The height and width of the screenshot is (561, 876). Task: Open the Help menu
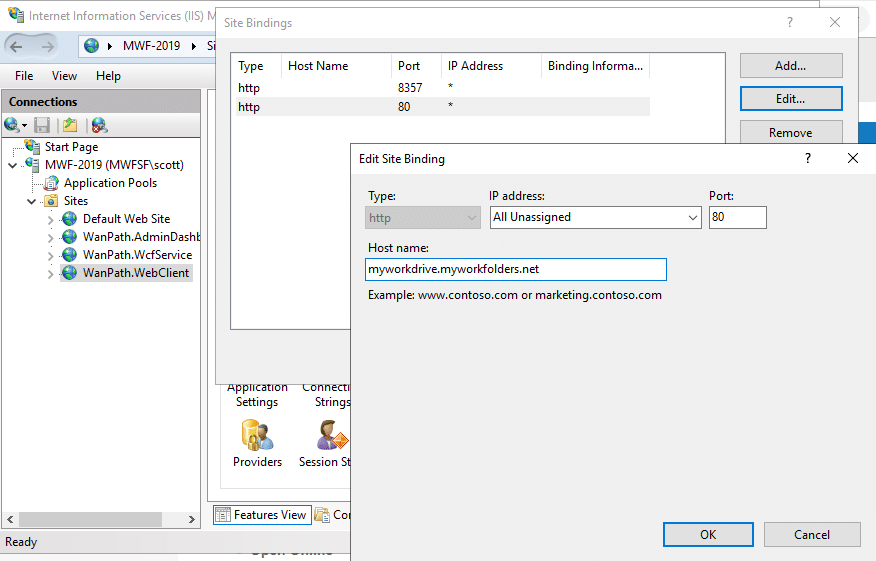pyautogui.click(x=108, y=76)
